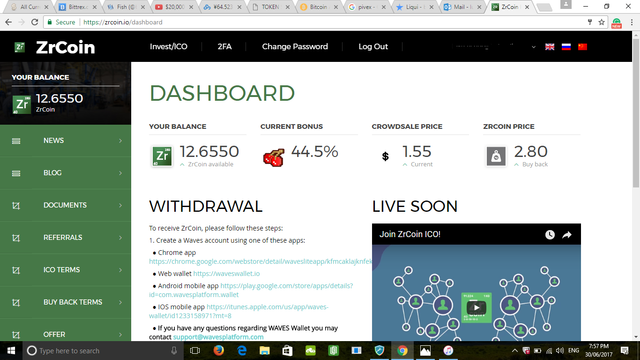The height and width of the screenshot is (360, 640).
Task: Open the iOS iTunes Waves wallet link
Action: point(239,311)
